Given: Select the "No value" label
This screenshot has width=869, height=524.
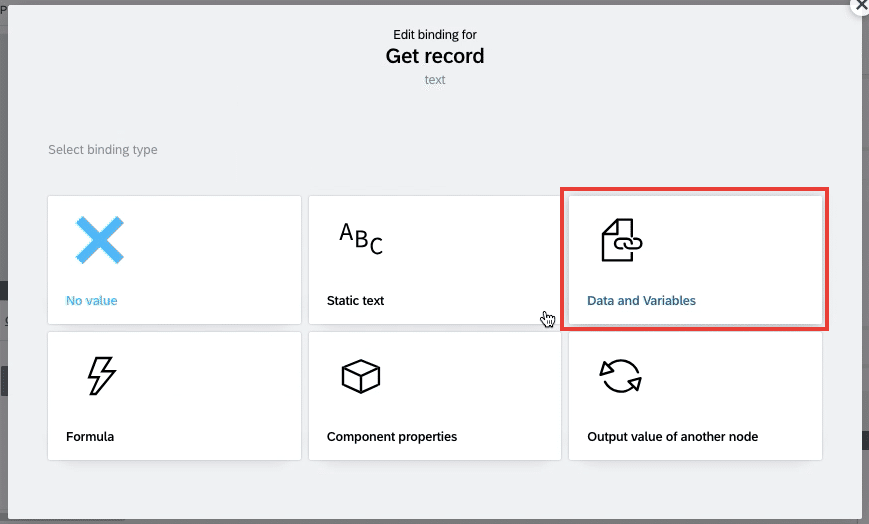Looking at the screenshot, I should (91, 301).
